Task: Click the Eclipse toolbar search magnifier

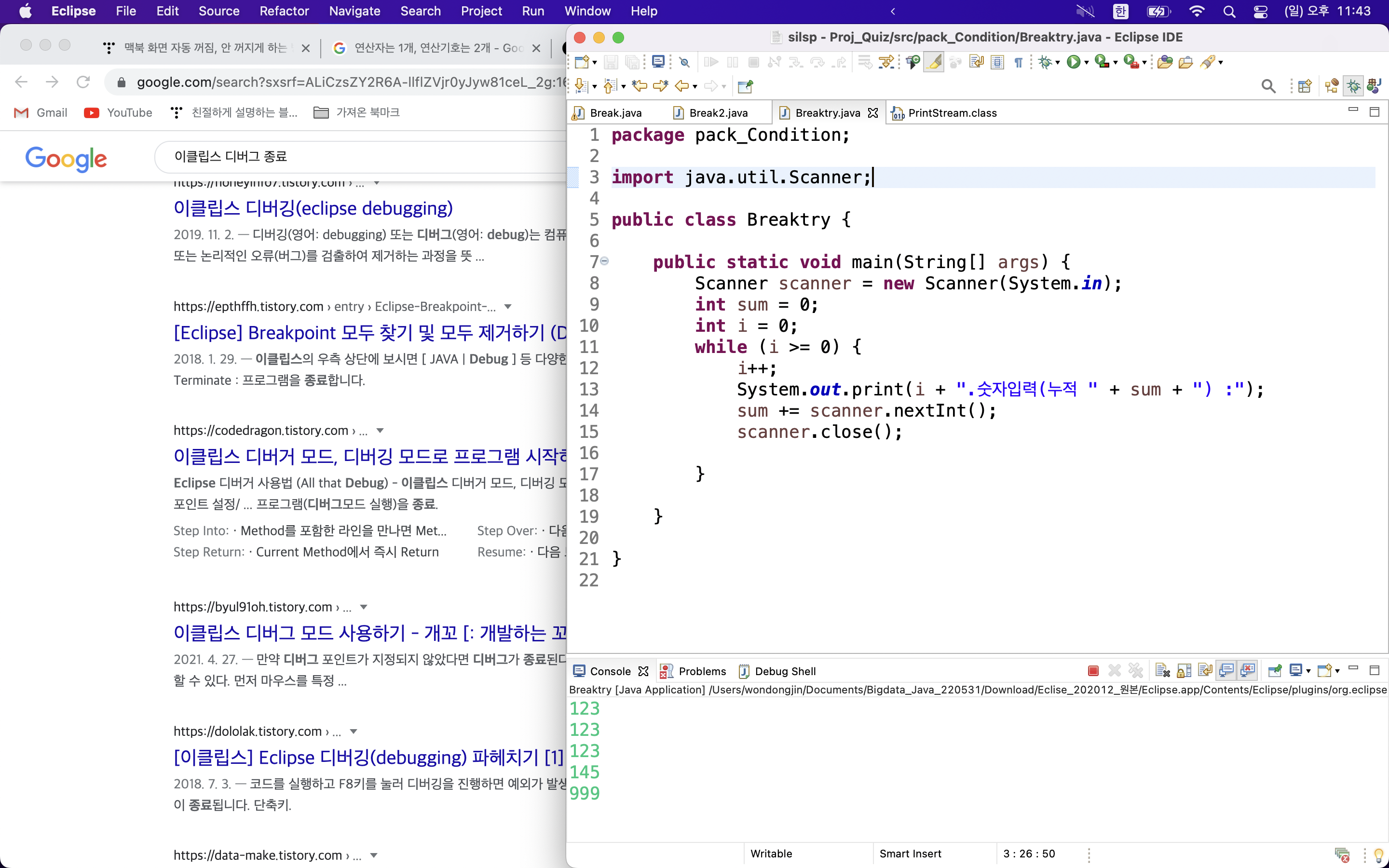Action: tap(1268, 86)
